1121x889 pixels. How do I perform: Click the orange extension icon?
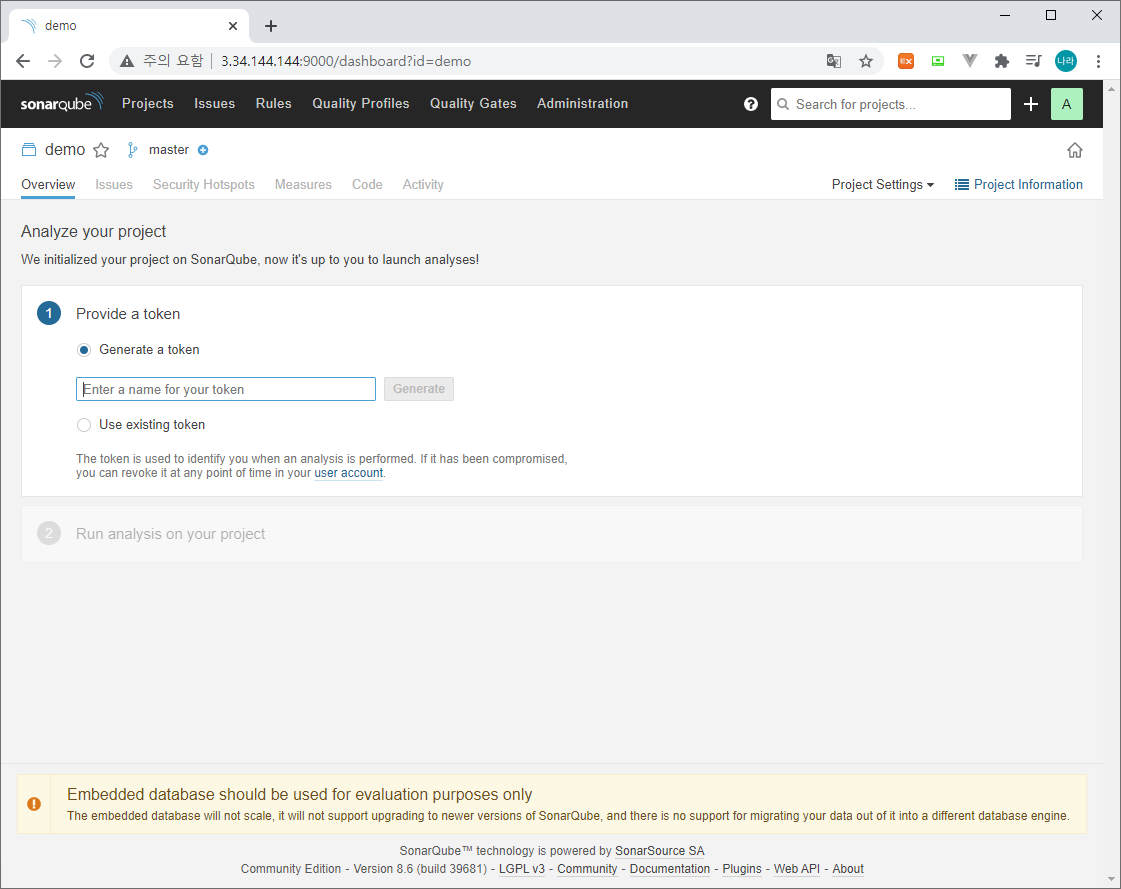(x=906, y=61)
